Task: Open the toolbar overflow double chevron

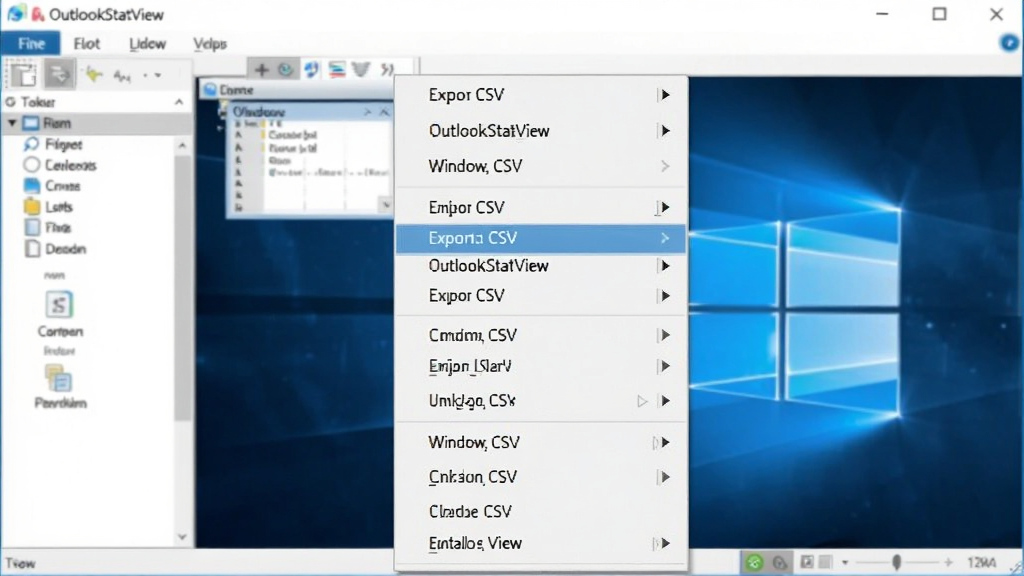Action: tap(388, 69)
